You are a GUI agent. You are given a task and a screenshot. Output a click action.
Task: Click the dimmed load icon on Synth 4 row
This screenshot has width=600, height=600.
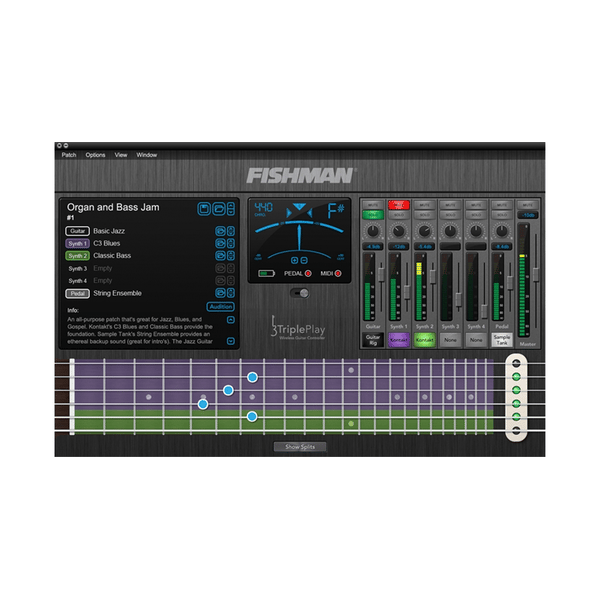[x=220, y=280]
